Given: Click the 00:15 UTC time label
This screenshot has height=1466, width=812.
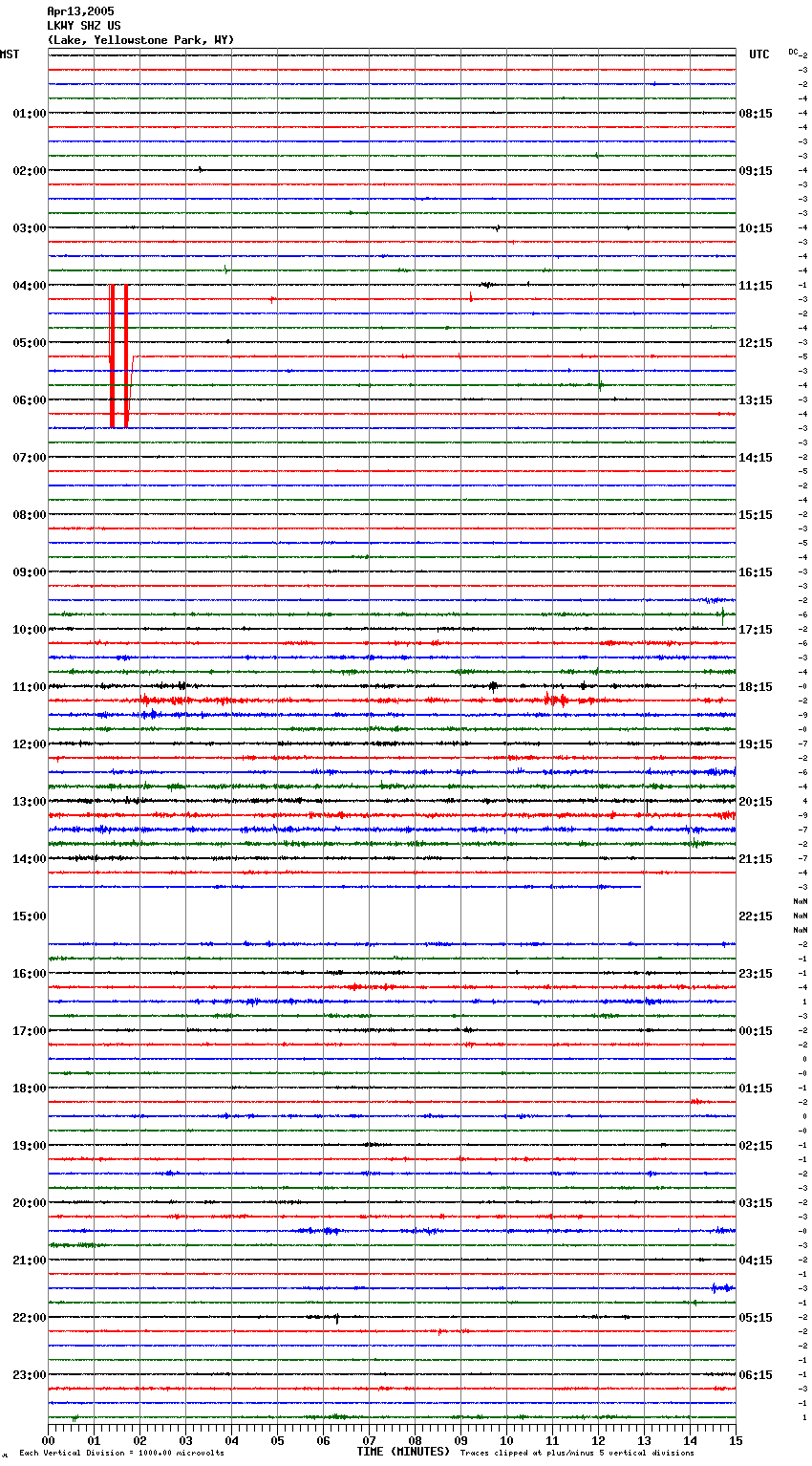Looking at the screenshot, I should [x=756, y=1031].
